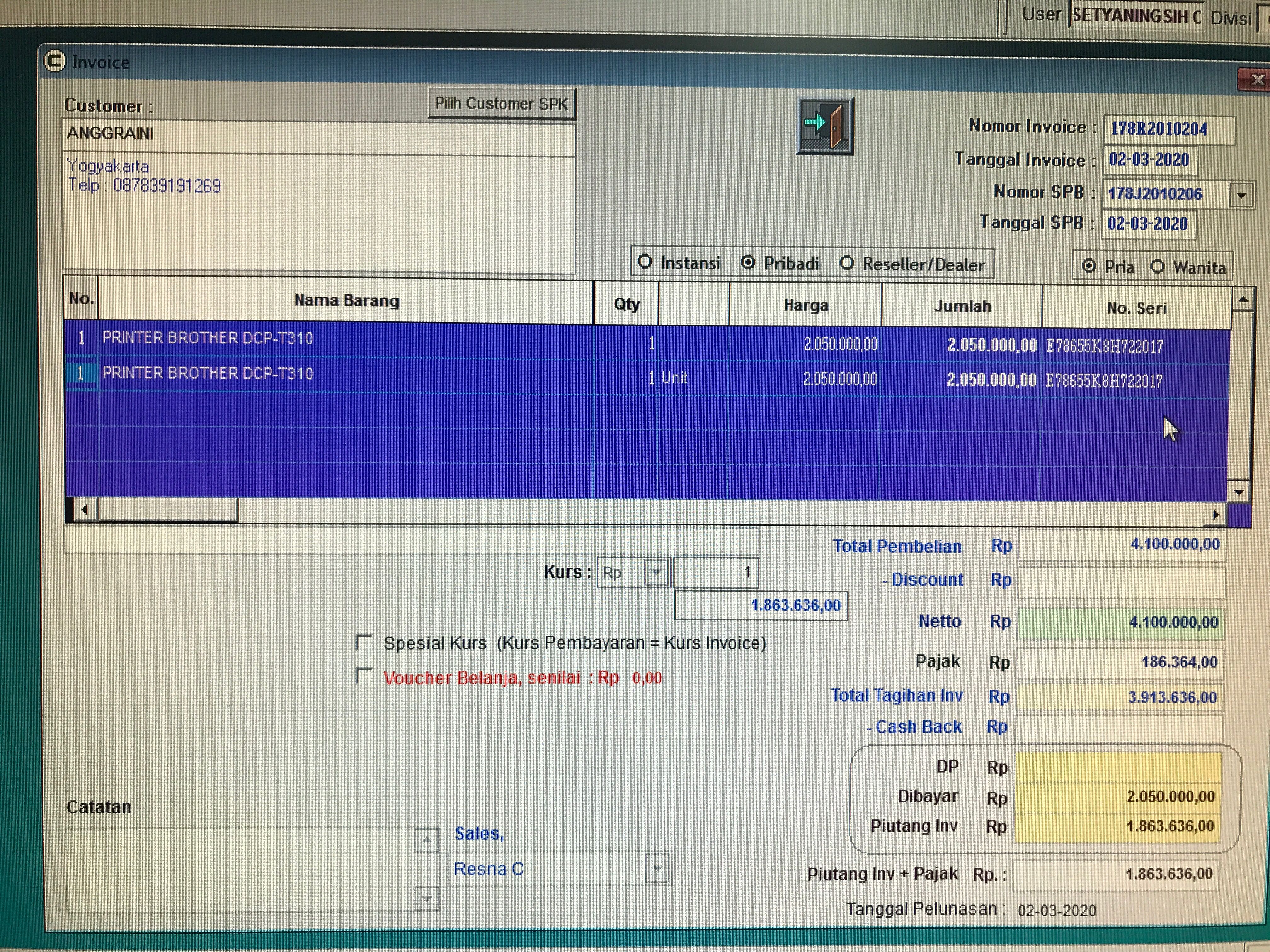Click the Invoice window title icon
Screen dimensions: 1270x952
click(55, 61)
